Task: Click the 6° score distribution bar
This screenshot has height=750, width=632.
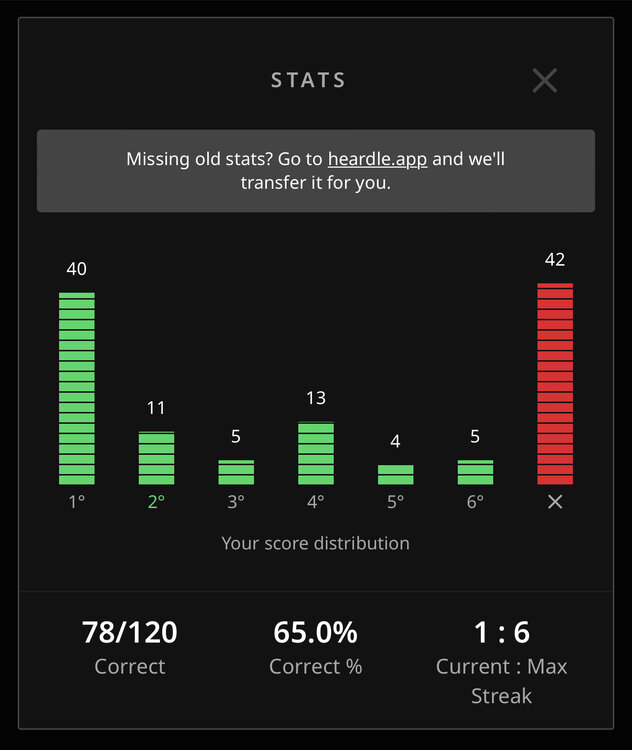Action: (475, 472)
